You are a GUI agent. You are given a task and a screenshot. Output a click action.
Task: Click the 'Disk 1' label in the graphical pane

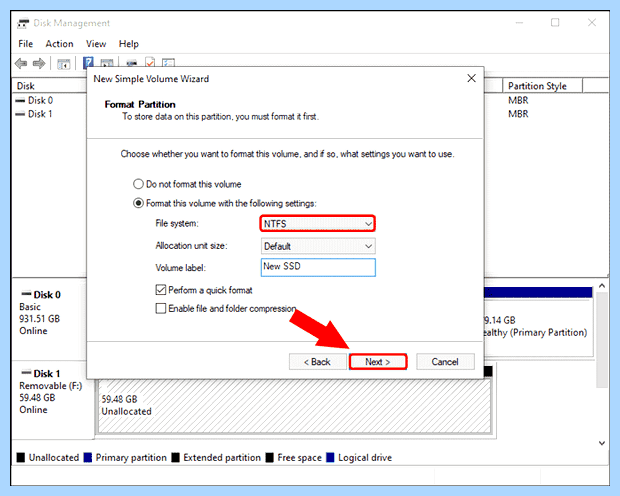[47, 374]
